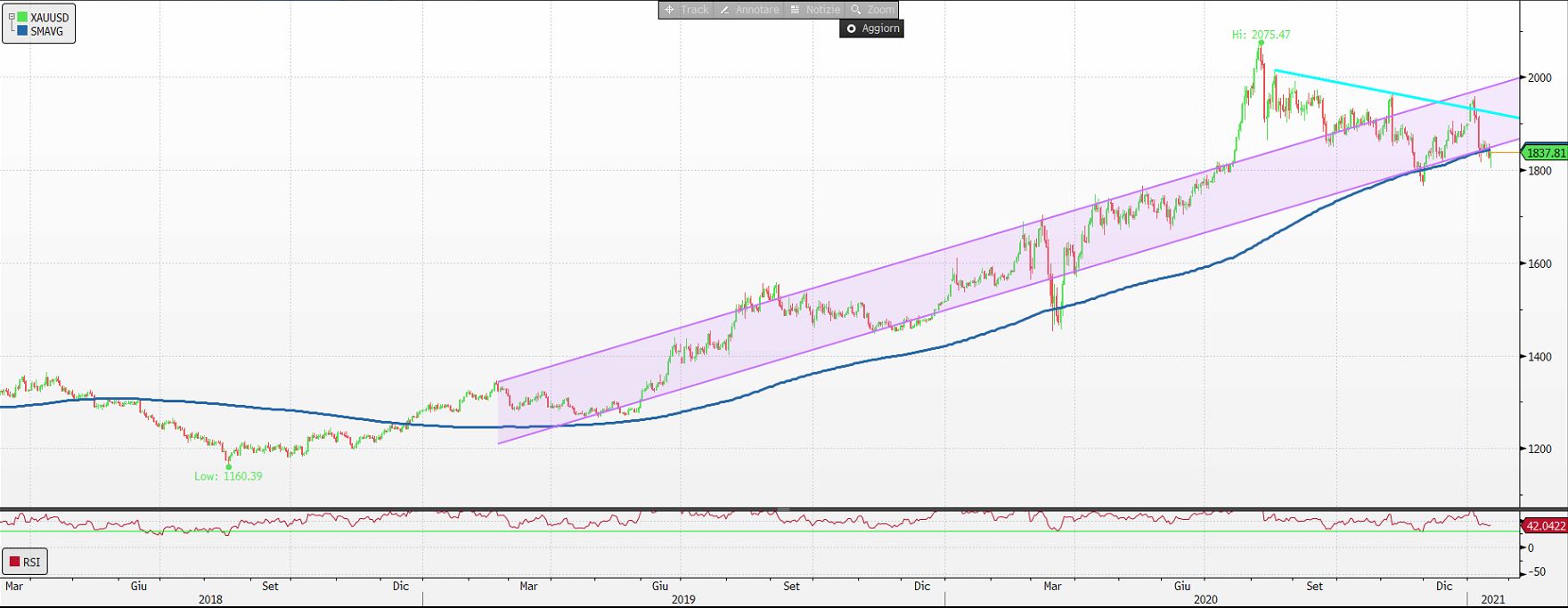The height and width of the screenshot is (608, 1568).
Task: Click the 42.0422 RSI value tag
Action: coord(1545,526)
